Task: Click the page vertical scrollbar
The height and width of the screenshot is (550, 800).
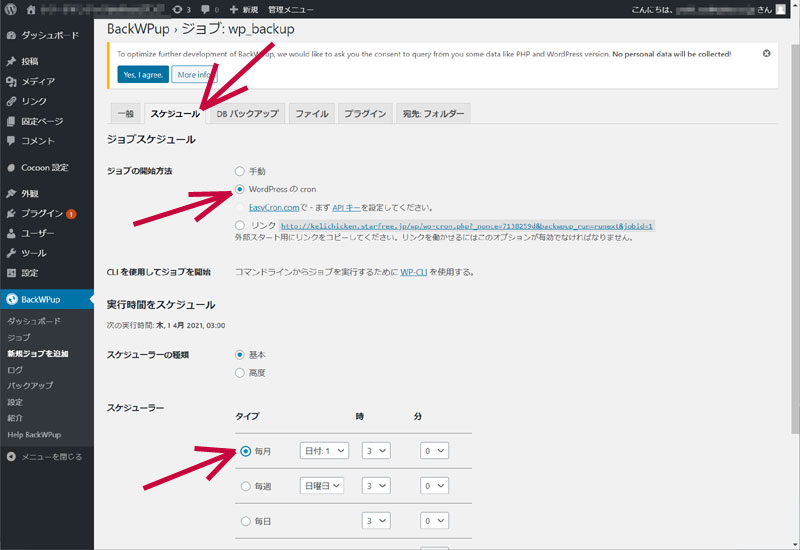Action: click(795, 238)
